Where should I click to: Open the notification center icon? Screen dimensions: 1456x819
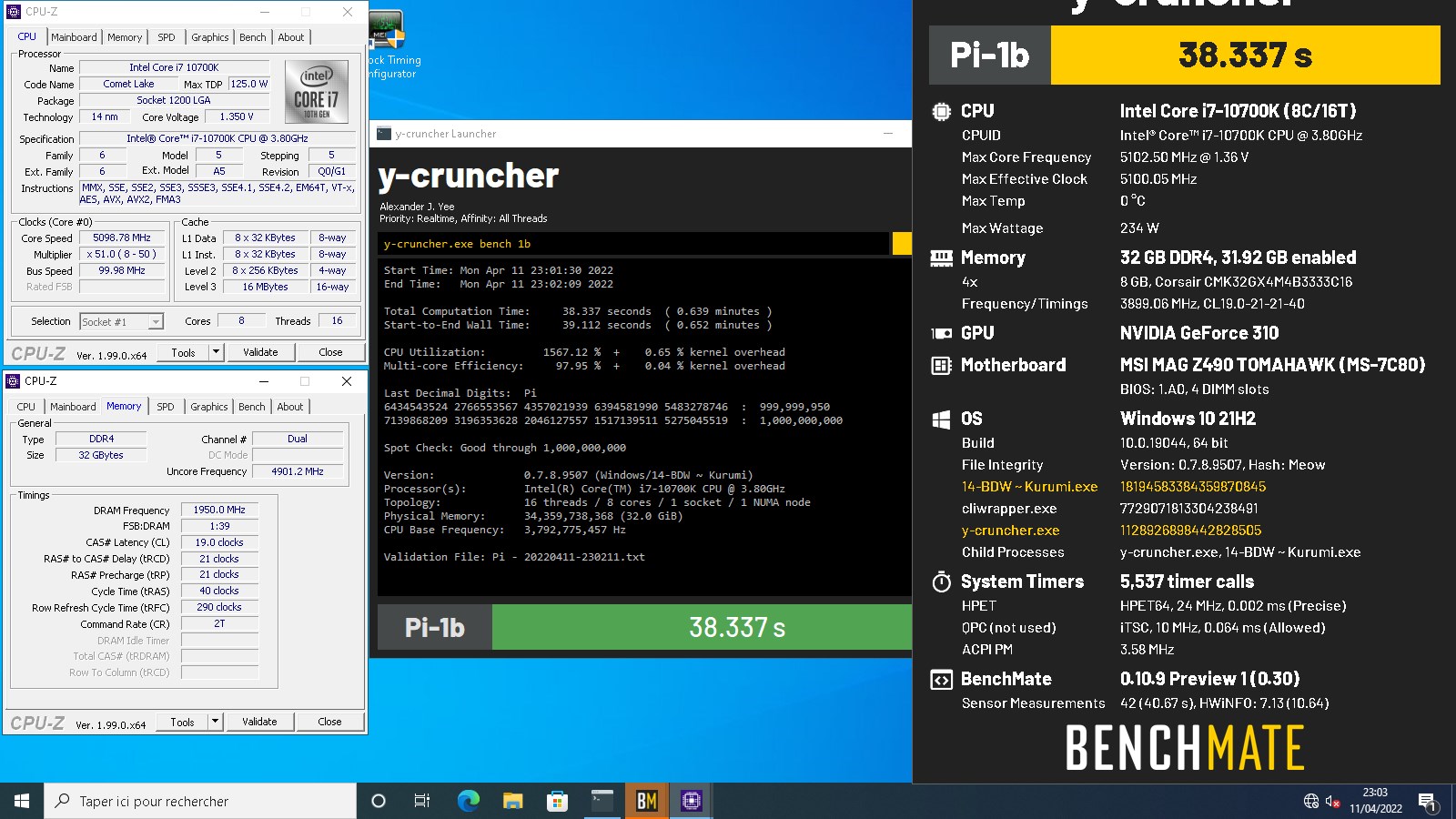click(x=1428, y=802)
